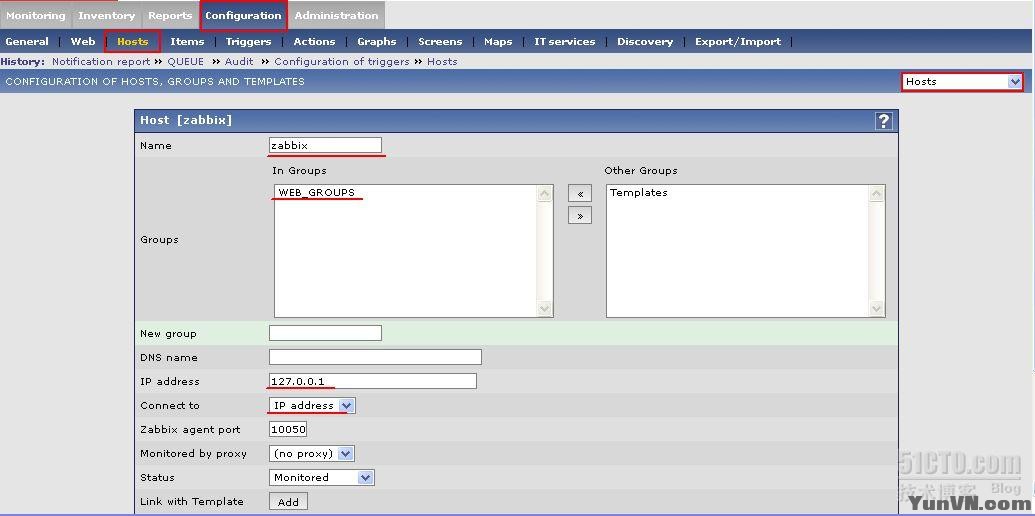
Task: Focus the Zabbix agent port field
Action: point(288,430)
